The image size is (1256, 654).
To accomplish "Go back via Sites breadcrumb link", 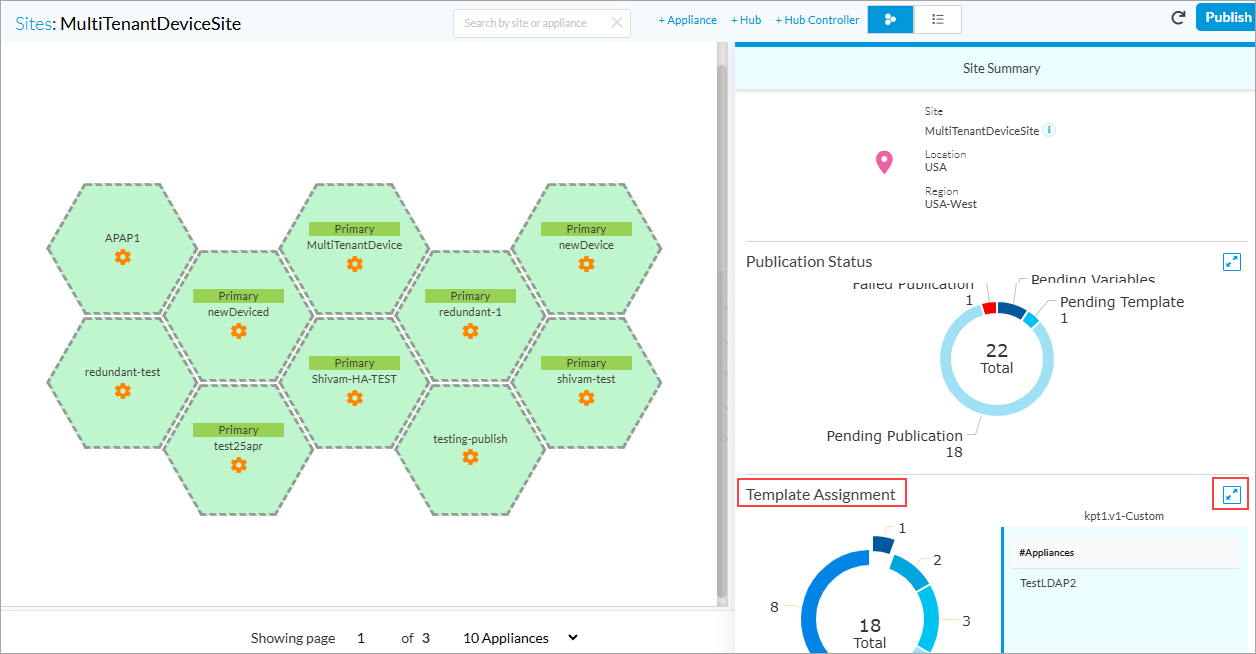I will pyautogui.click(x=33, y=23).
